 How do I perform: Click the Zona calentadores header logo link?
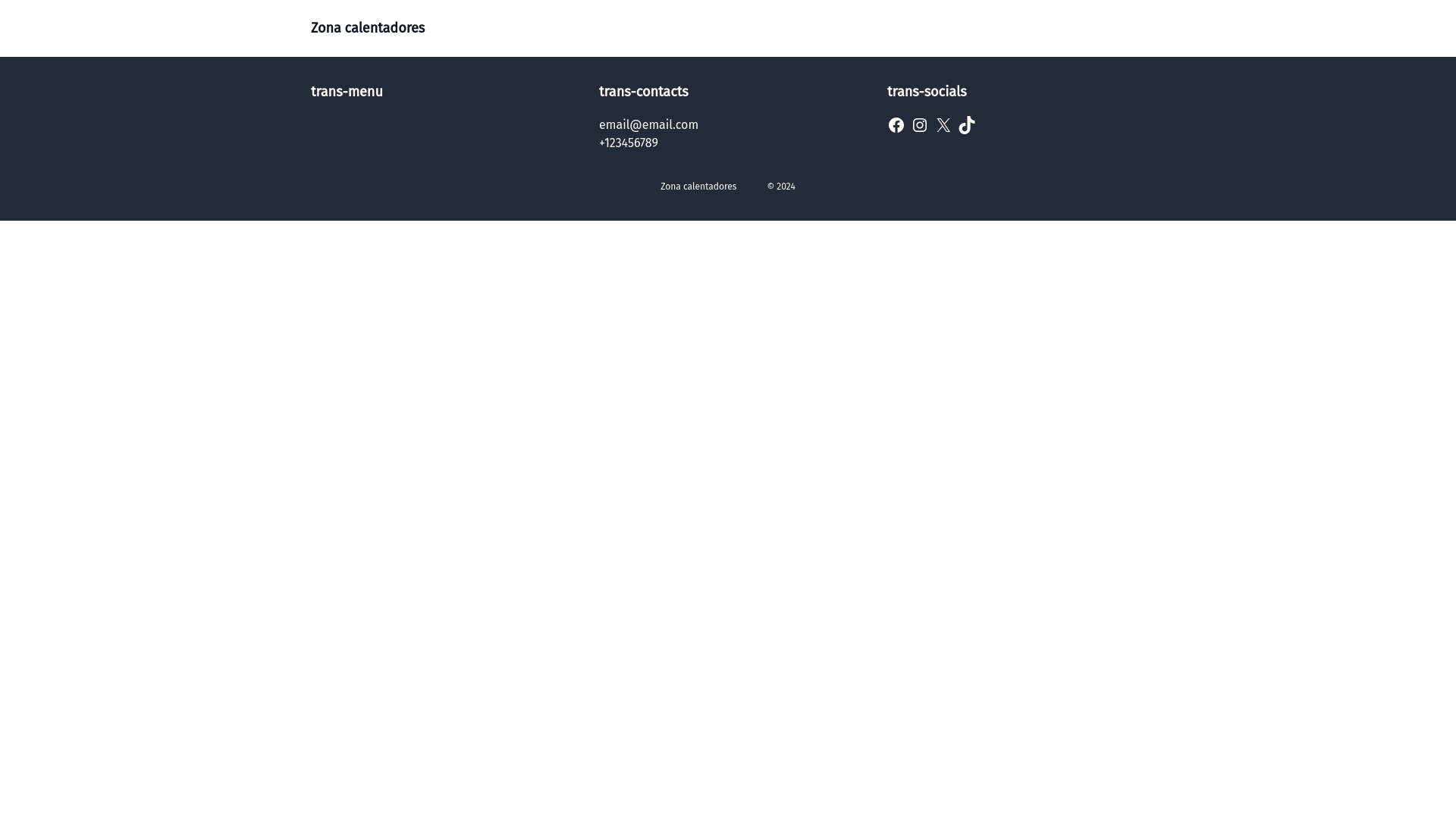[x=368, y=28]
